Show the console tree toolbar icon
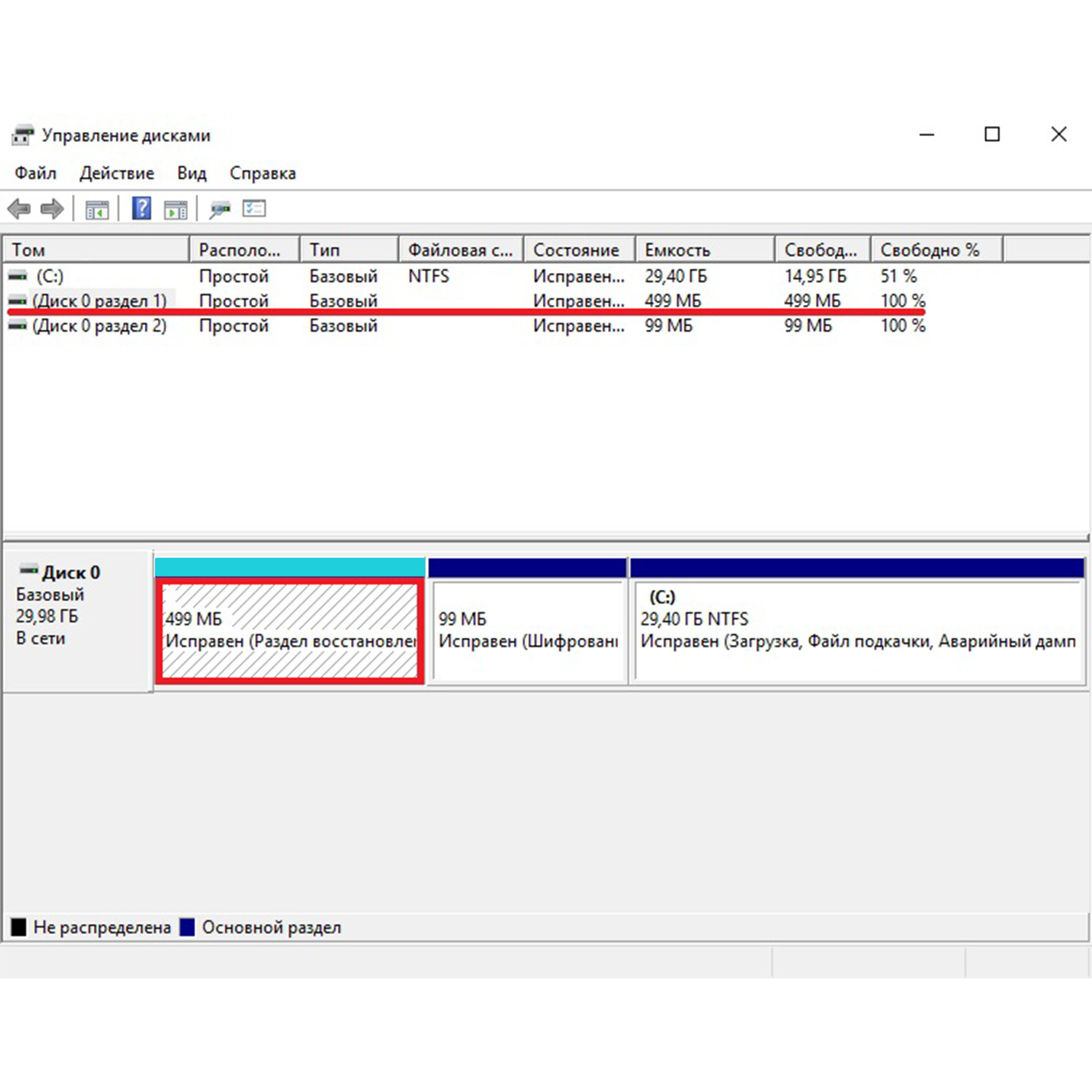The image size is (1092, 1092). pyautogui.click(x=97, y=210)
